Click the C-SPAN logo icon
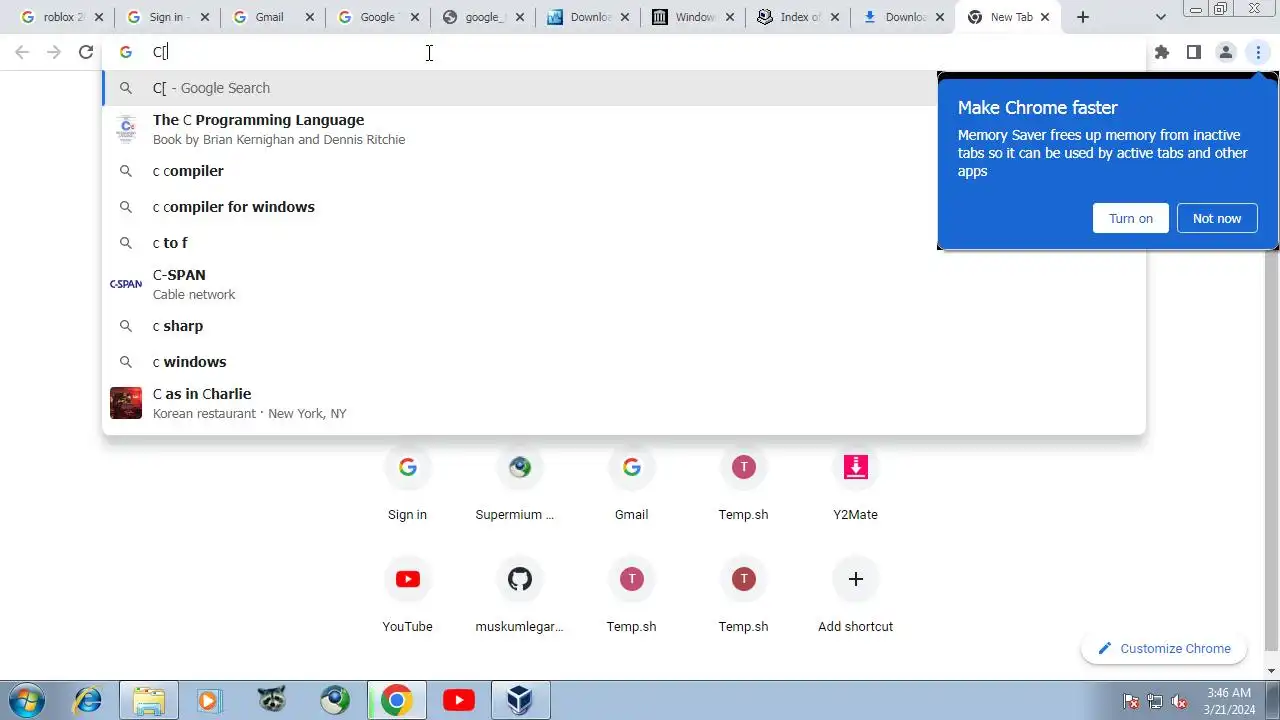Image resolution: width=1280 pixels, height=720 pixels. 126,284
